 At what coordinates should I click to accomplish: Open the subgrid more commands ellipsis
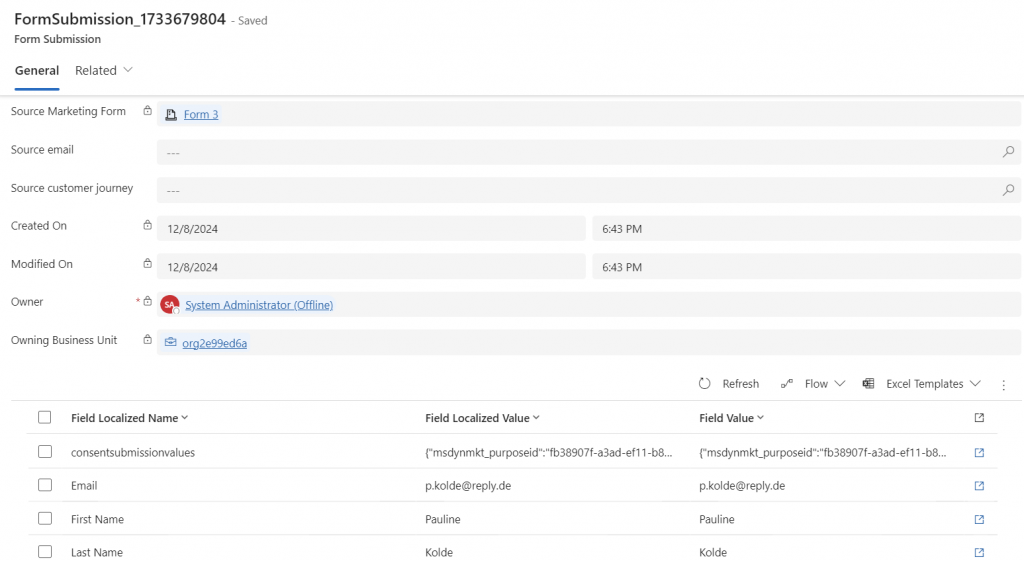[1004, 385]
